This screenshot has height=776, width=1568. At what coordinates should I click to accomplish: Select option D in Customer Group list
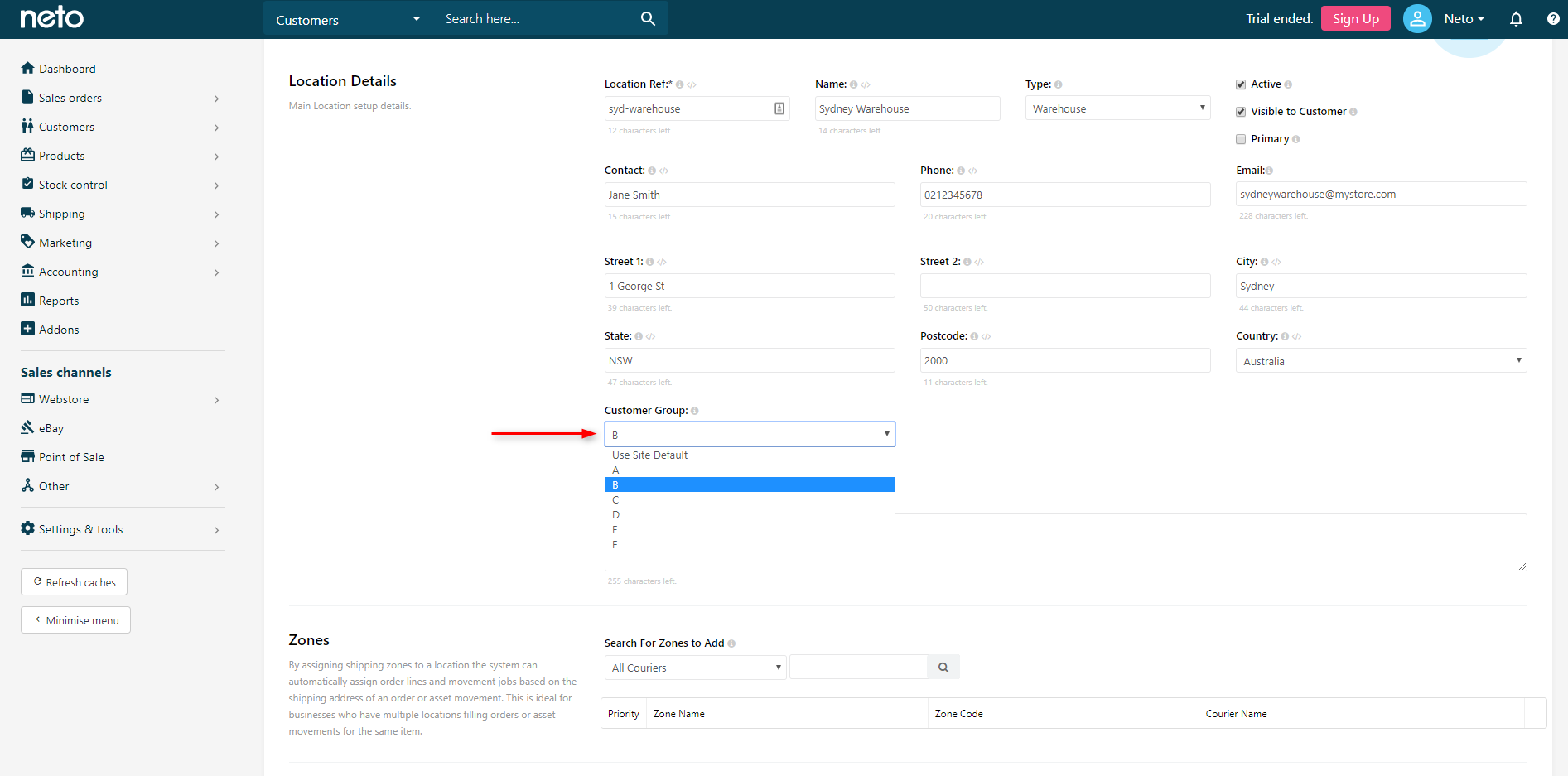click(750, 514)
